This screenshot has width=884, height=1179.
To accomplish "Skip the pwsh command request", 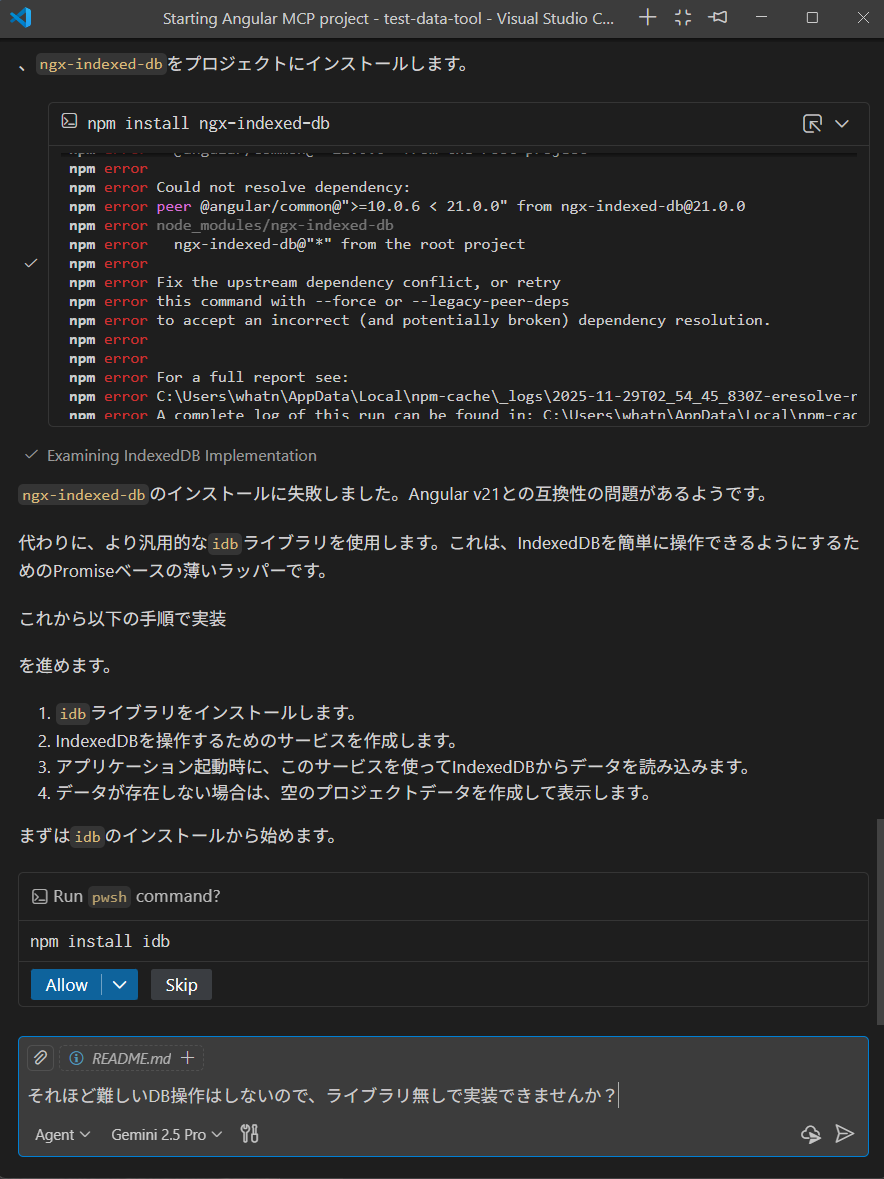I will (x=180, y=984).
